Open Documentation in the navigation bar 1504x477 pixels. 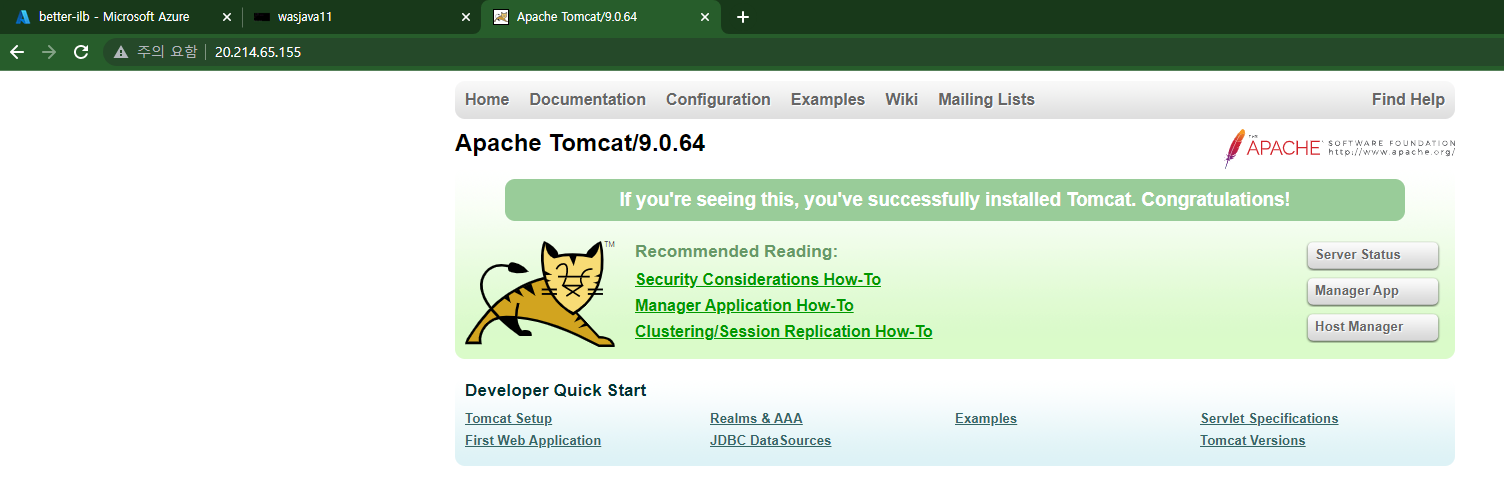pyautogui.click(x=588, y=100)
